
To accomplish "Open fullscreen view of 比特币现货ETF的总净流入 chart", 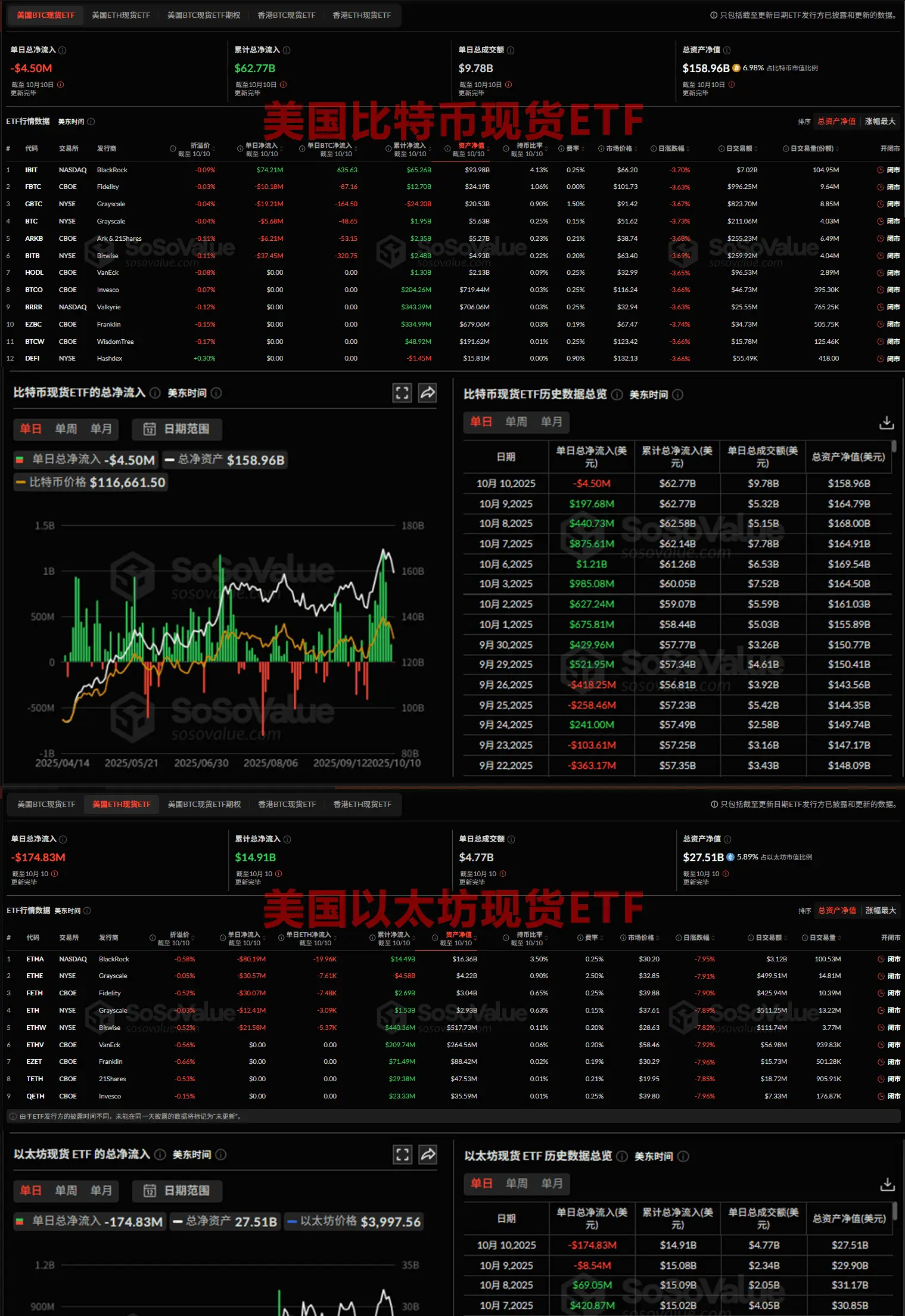I will [402, 393].
